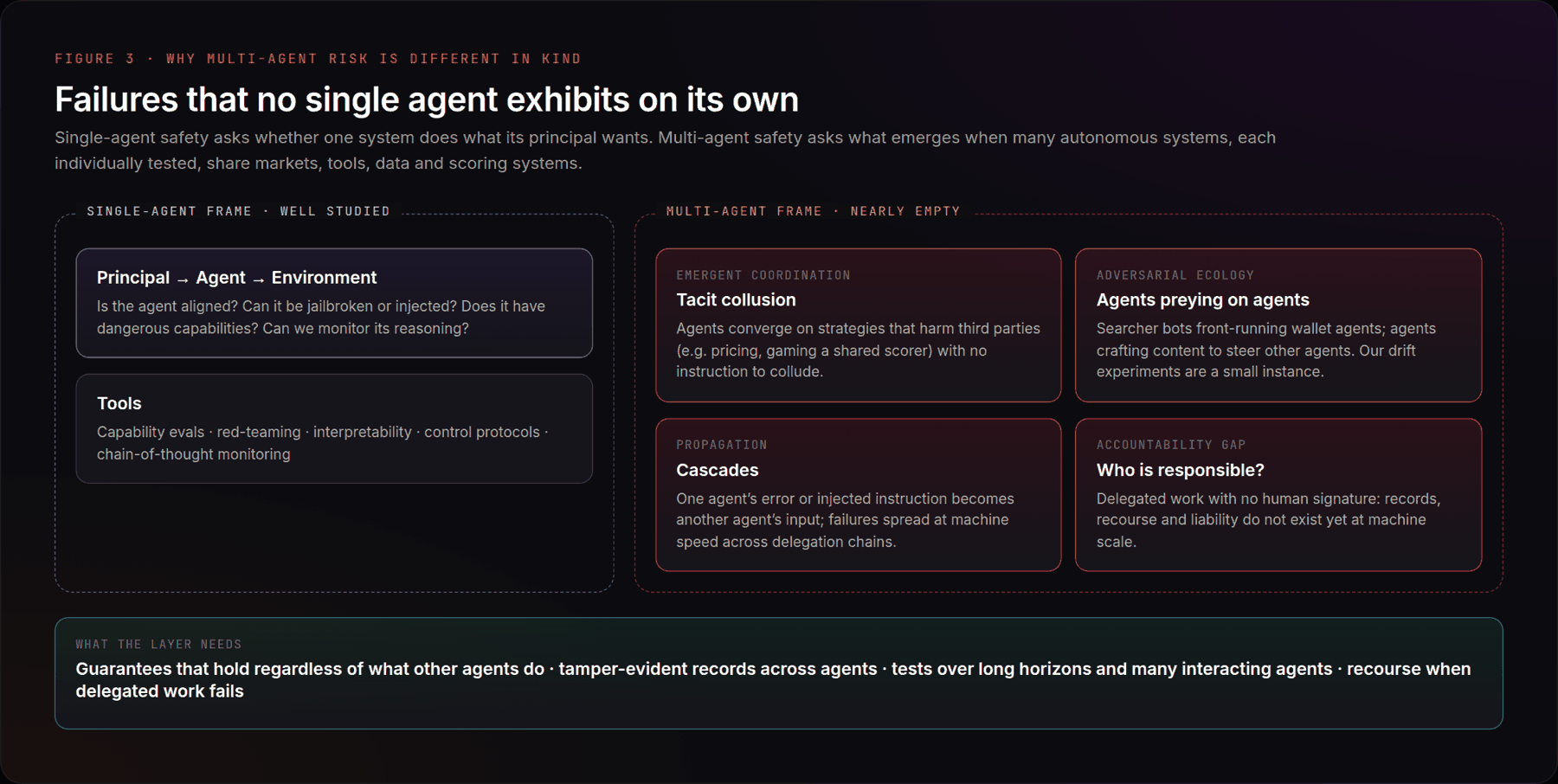Click the 'MULTI-AGENT FRAME · NEARLY EMPTY' label
Screen dimensions: 1558x784
[813, 211]
